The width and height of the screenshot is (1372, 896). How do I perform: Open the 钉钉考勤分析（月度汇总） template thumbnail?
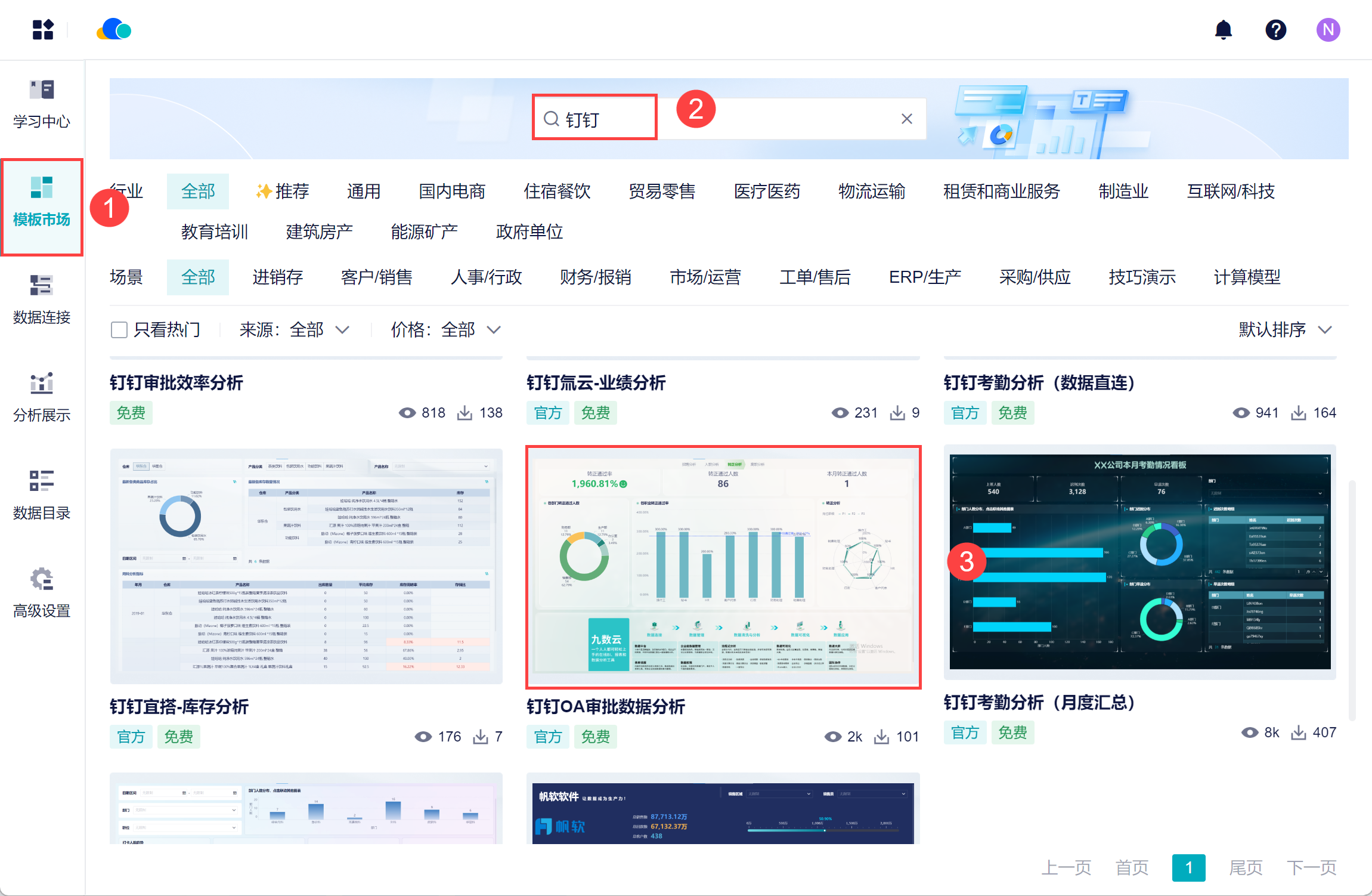[1140, 562]
